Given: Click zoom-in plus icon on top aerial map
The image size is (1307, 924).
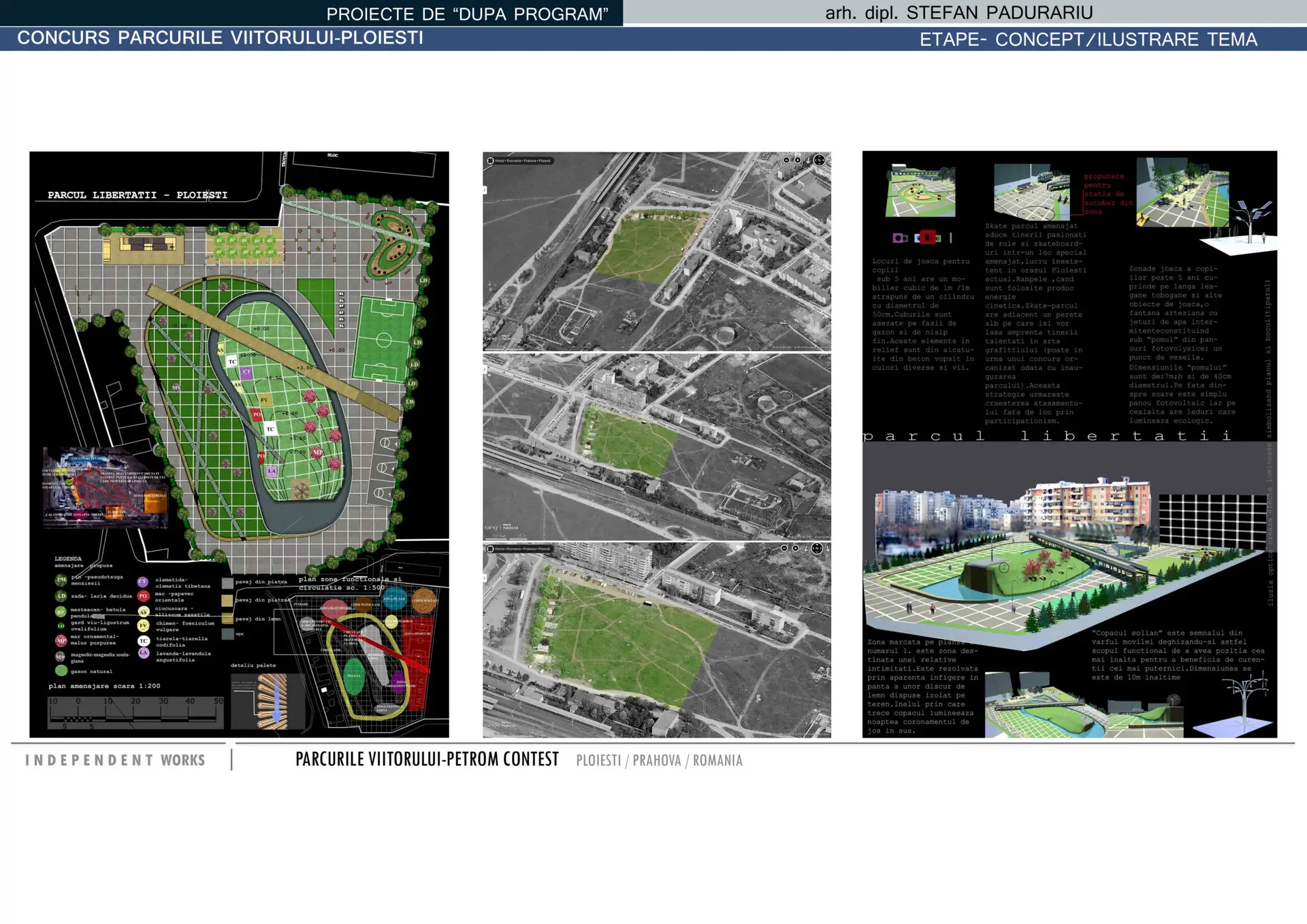Looking at the screenshot, I should [798, 160].
